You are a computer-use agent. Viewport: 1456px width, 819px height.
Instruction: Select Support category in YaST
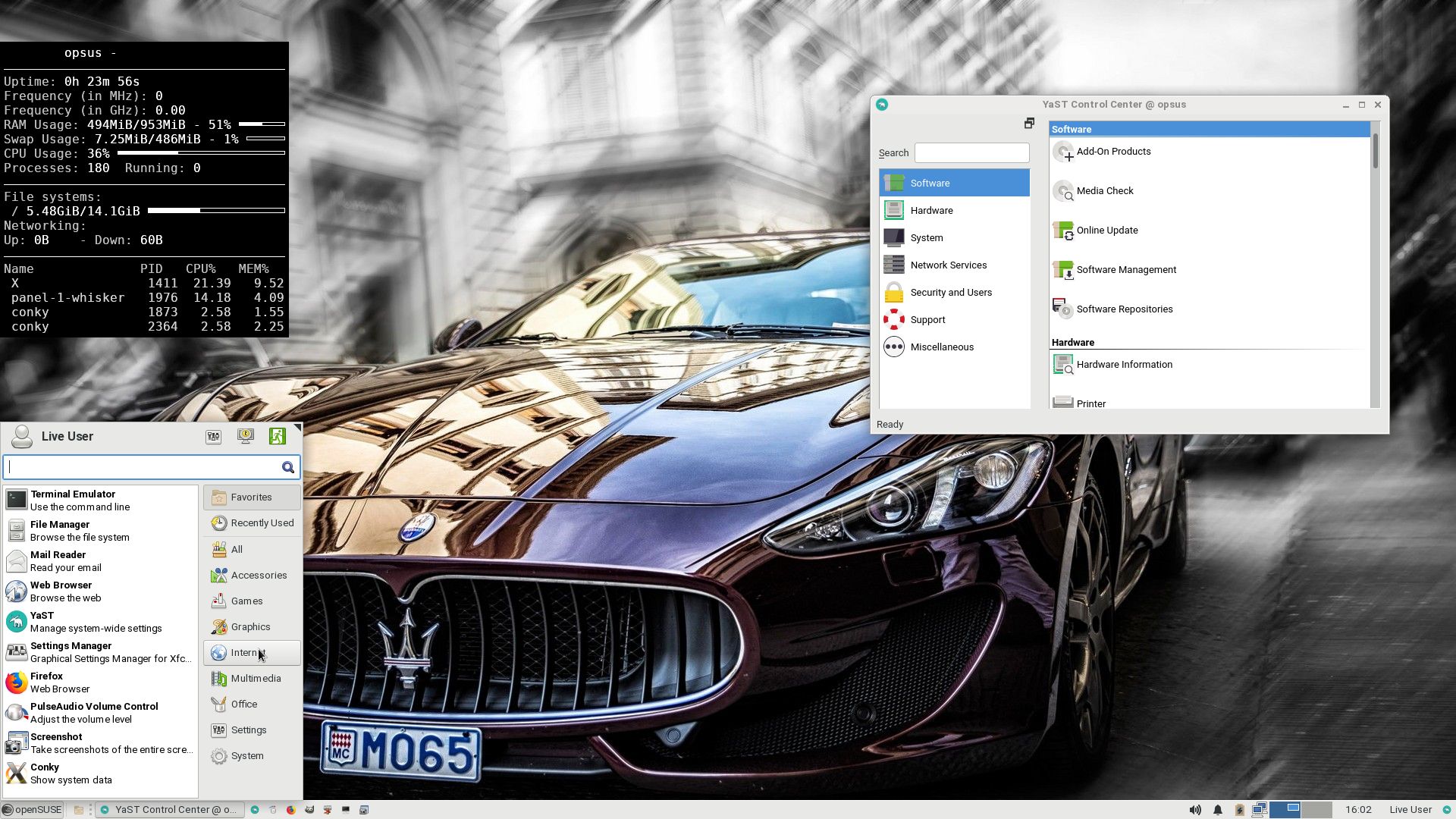tap(954, 319)
